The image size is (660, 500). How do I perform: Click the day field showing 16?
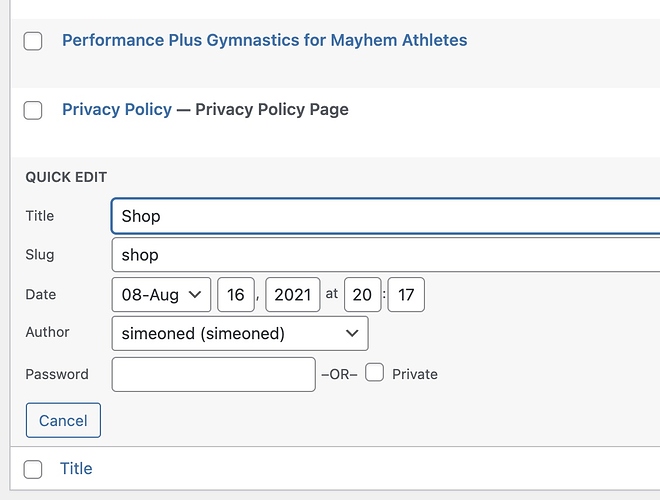(x=236, y=295)
